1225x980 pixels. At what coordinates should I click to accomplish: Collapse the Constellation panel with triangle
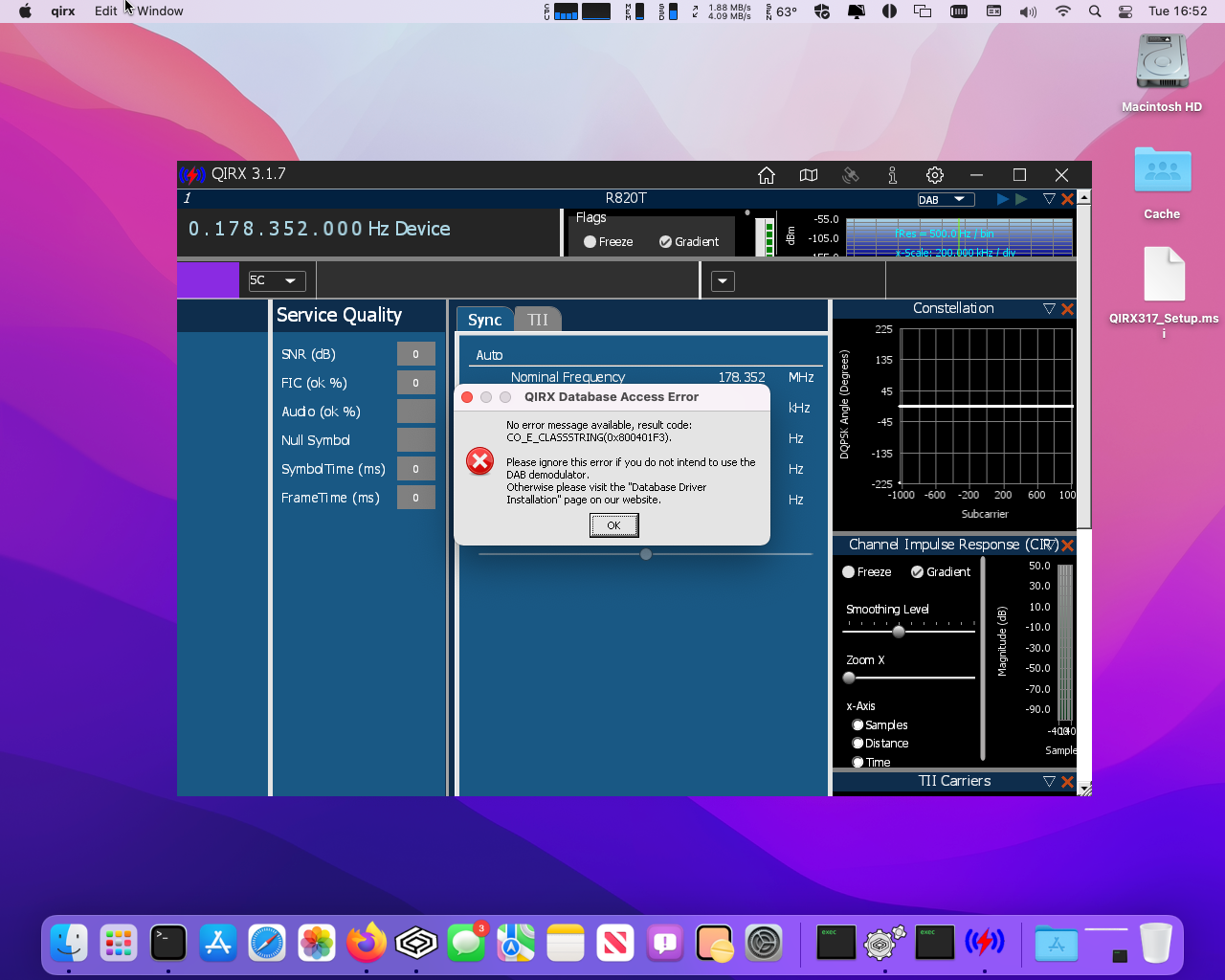point(1049,309)
